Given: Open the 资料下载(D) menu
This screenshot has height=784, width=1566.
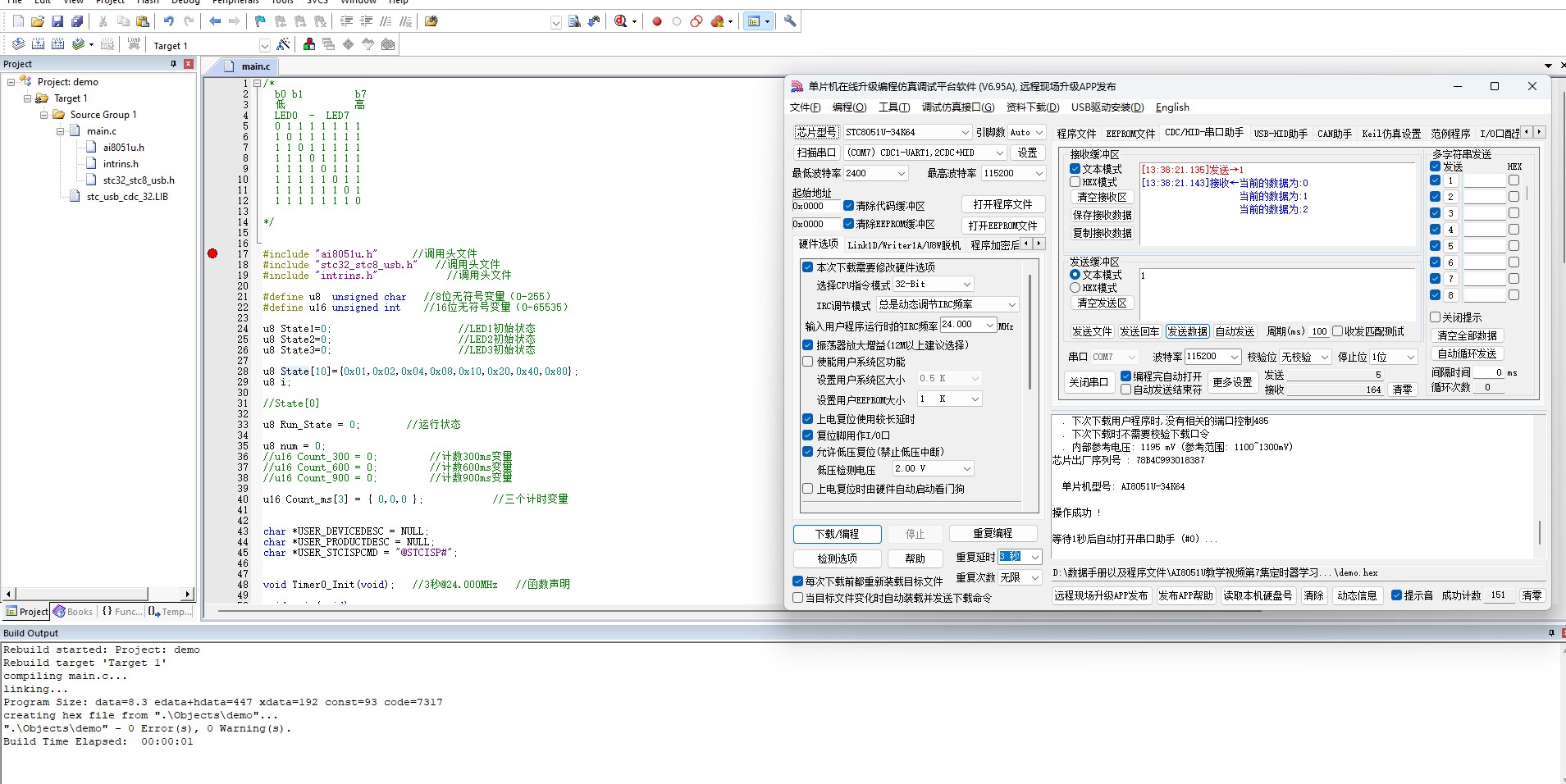Looking at the screenshot, I should [x=1032, y=107].
